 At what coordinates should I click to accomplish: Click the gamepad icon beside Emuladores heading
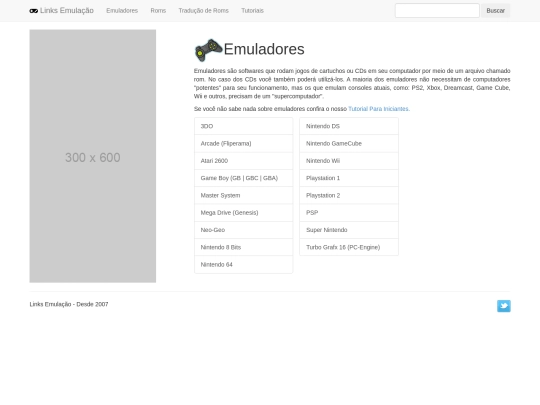[208, 50]
